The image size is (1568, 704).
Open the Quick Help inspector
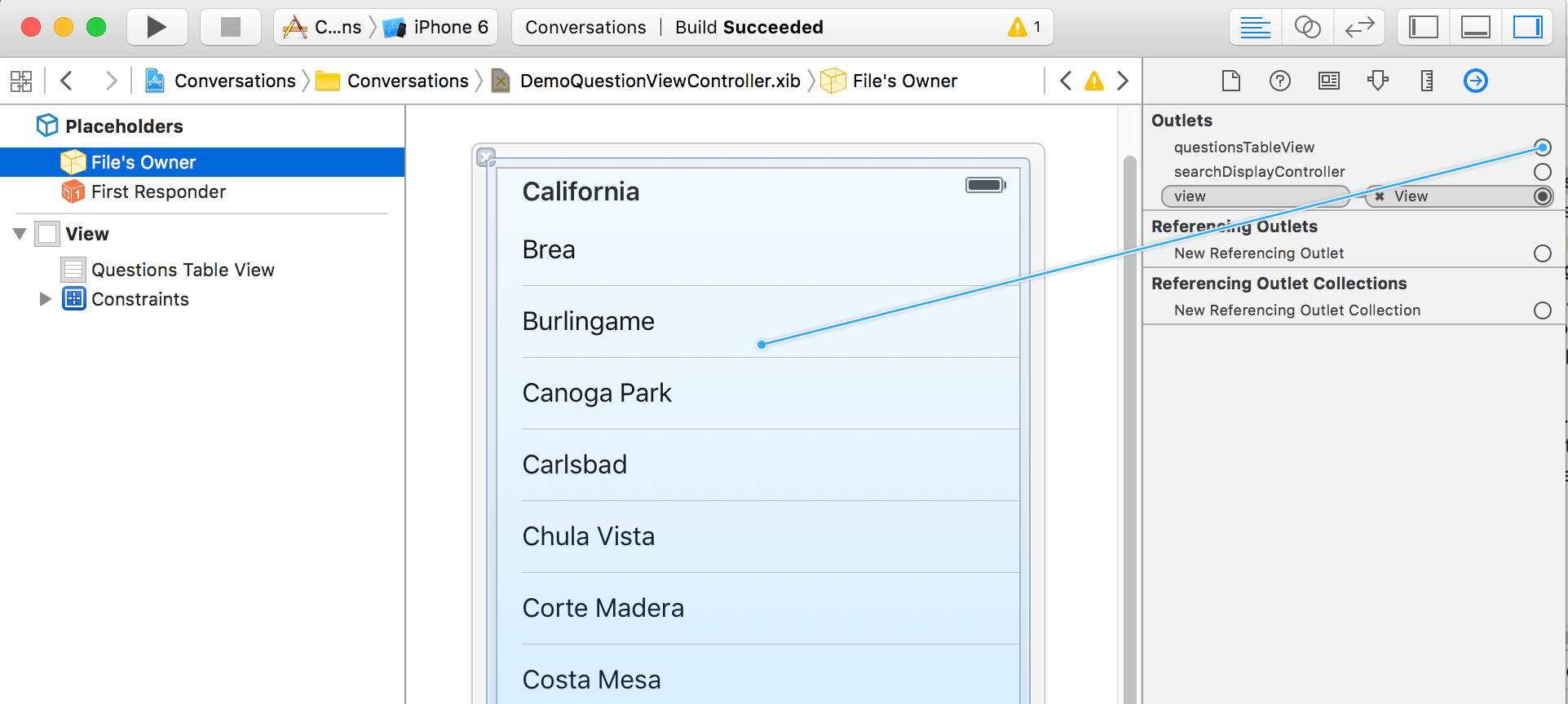(x=1280, y=81)
